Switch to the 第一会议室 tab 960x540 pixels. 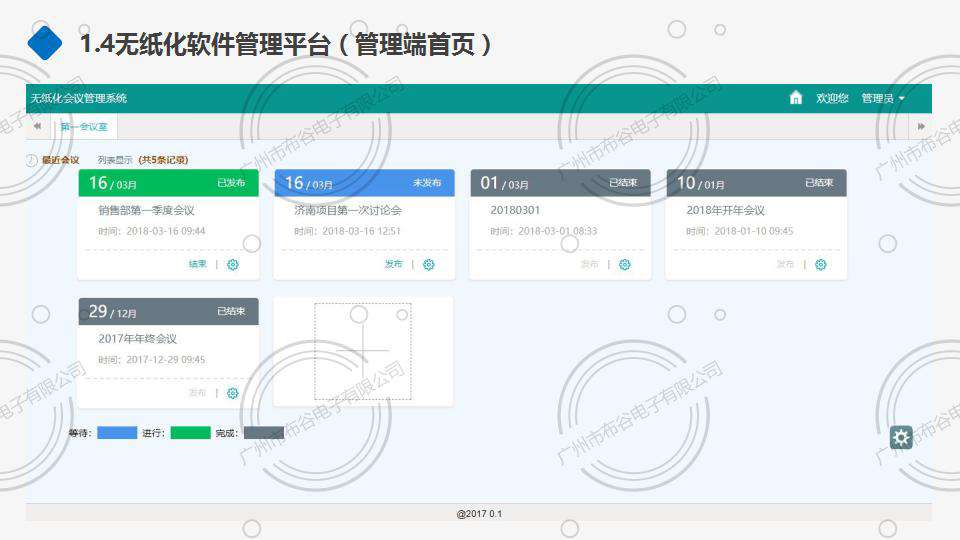click(85, 127)
